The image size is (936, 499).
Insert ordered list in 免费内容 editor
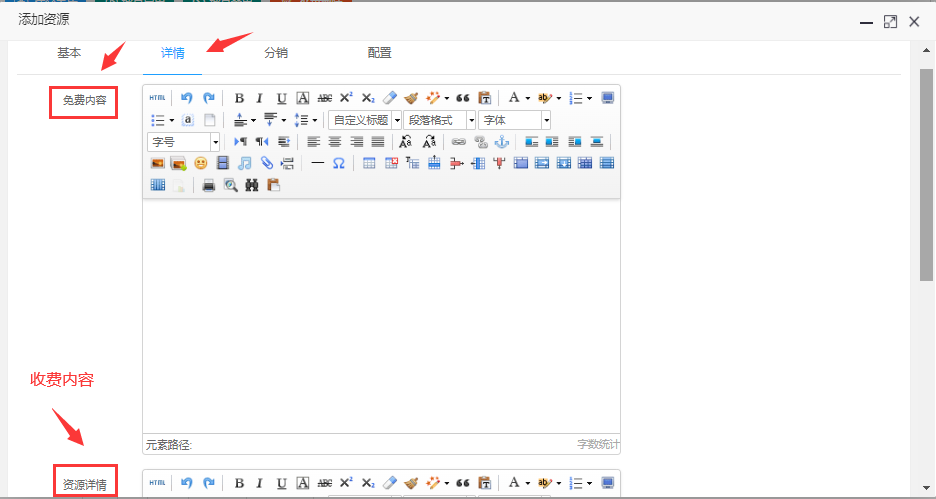click(x=575, y=98)
